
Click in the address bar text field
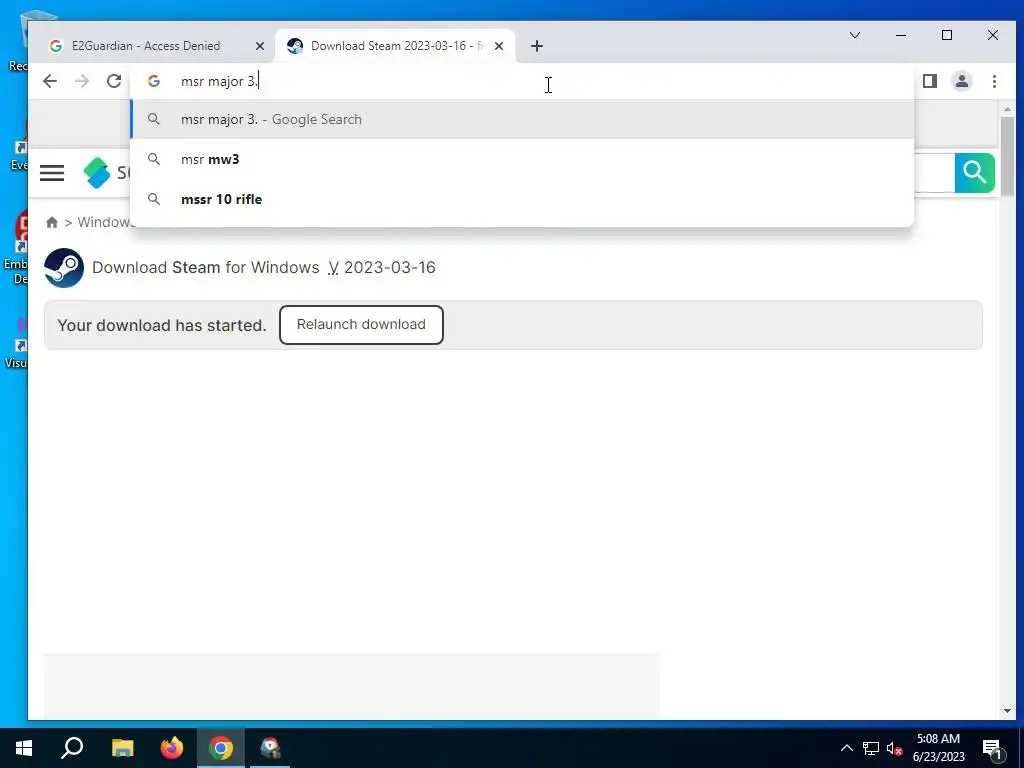click(522, 81)
